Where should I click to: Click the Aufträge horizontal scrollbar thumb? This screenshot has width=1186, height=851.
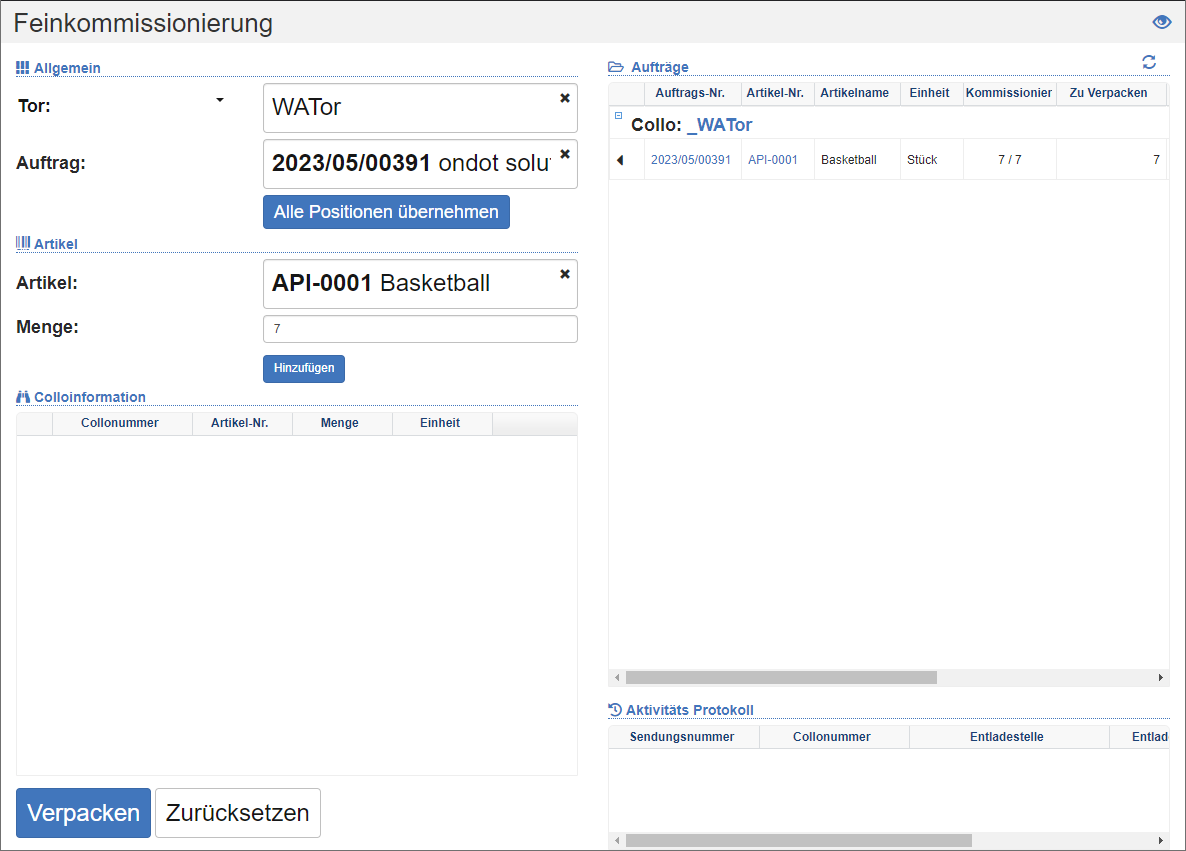click(780, 677)
